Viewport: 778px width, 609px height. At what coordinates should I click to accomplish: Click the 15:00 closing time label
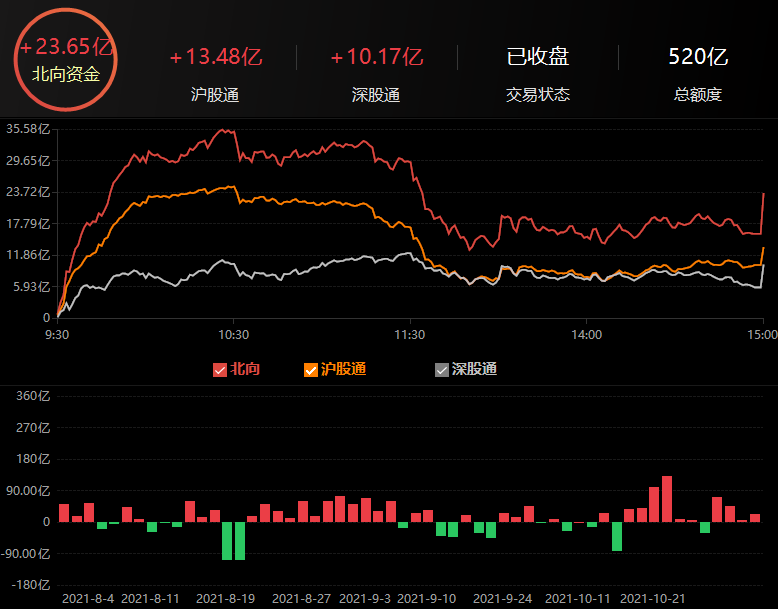[761, 335]
